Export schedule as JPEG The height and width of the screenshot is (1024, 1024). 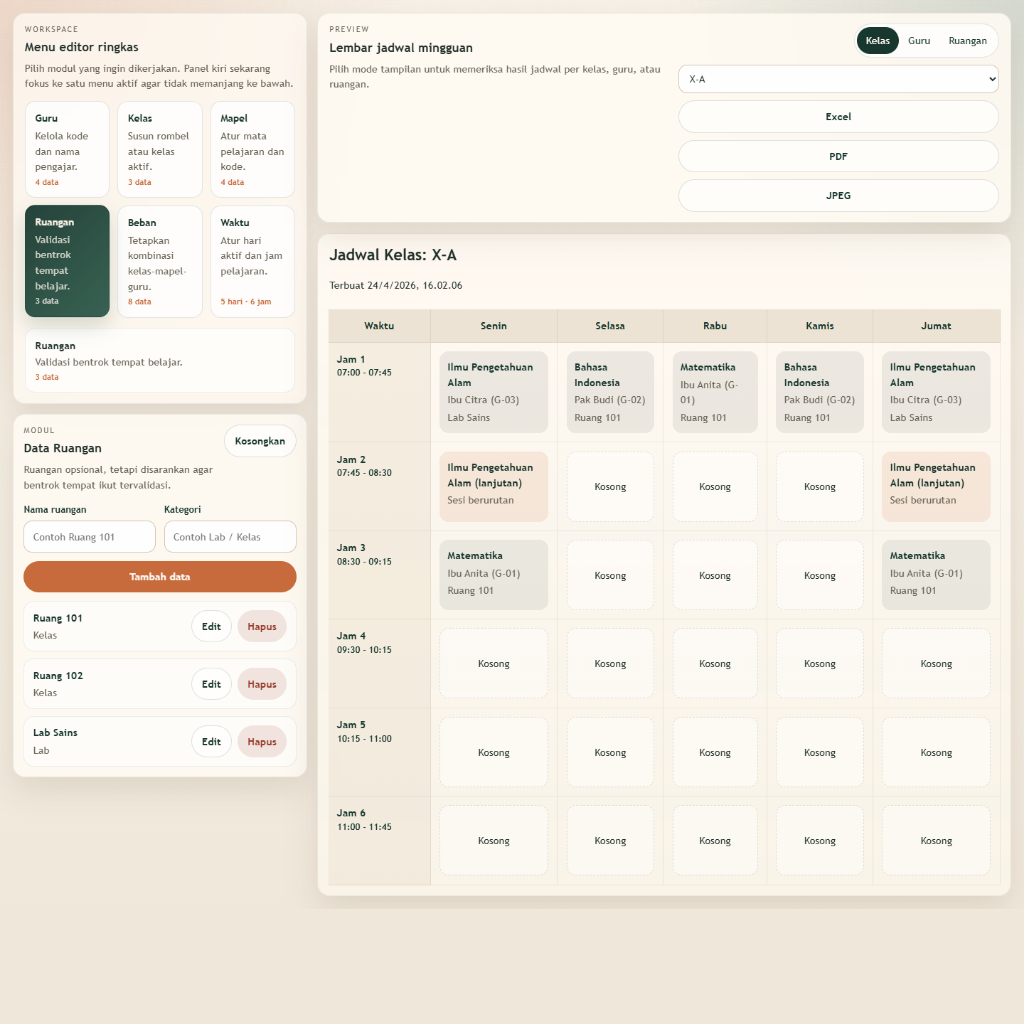coord(838,195)
